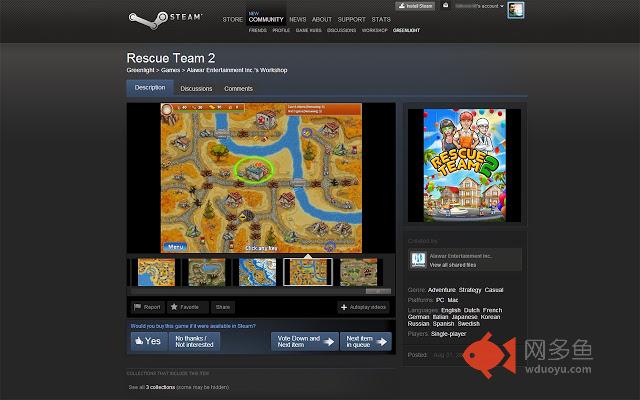Go to Next item in queue
The height and width of the screenshot is (400, 640).
click(365, 341)
